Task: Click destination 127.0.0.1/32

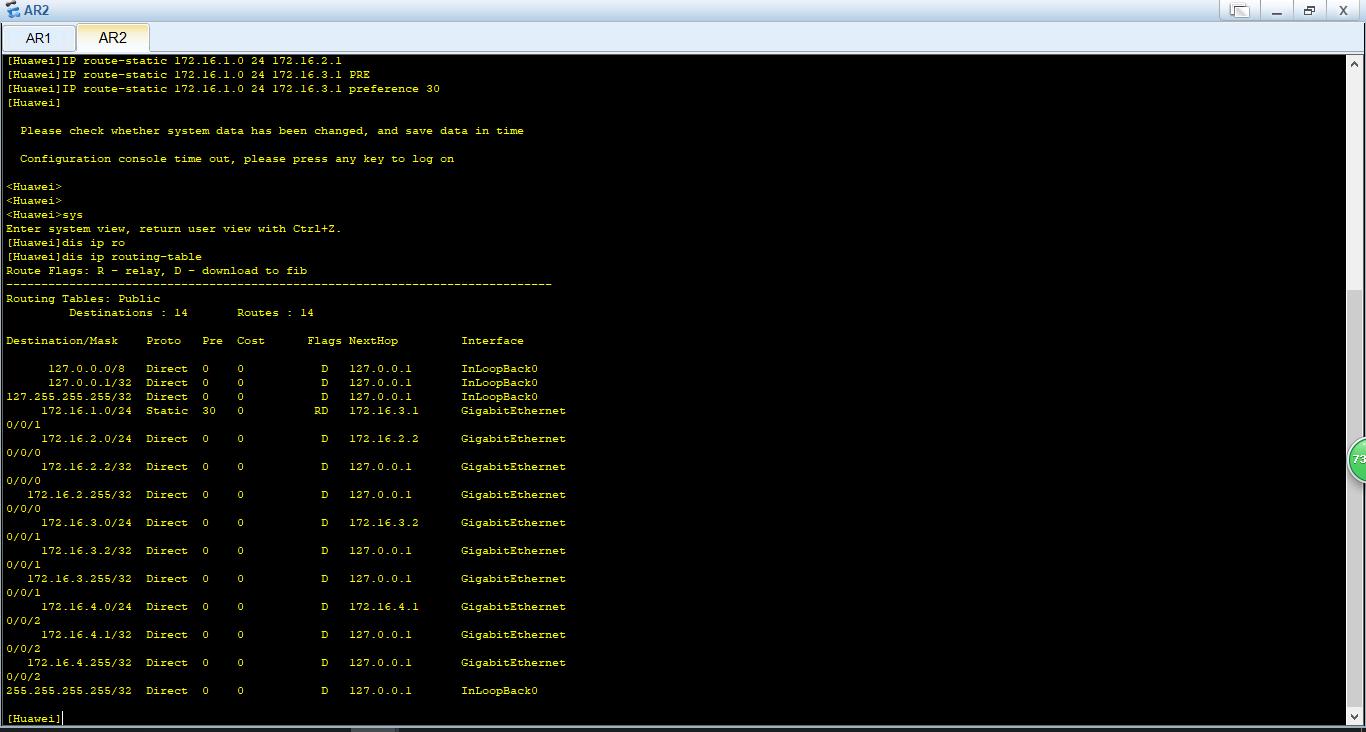Action: pyautogui.click(x=90, y=383)
